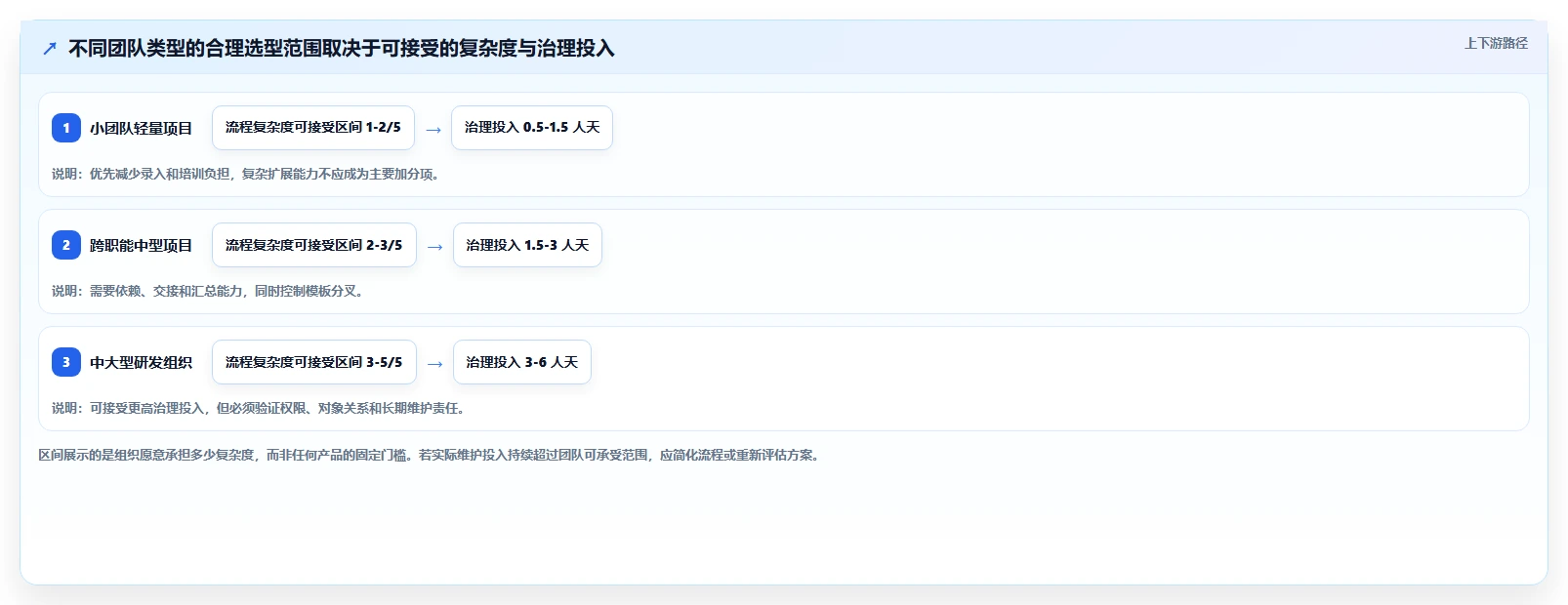Click the number 2 step badge
1568x605 pixels.
[66, 245]
